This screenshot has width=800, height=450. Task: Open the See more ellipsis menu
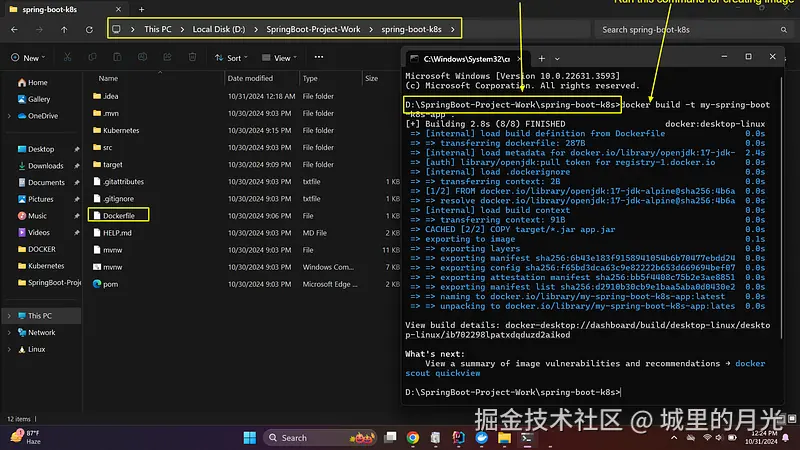point(319,57)
